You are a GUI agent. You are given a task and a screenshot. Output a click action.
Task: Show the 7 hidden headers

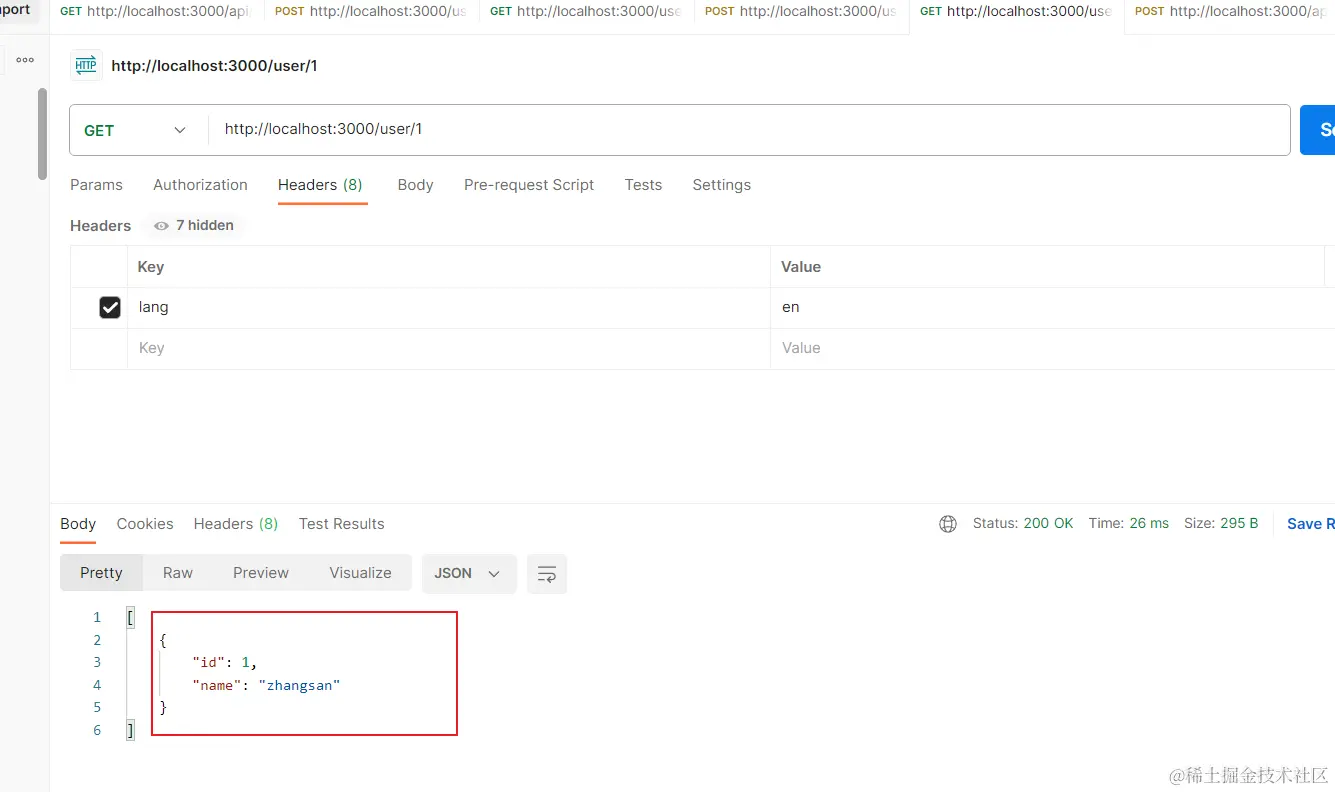point(194,226)
